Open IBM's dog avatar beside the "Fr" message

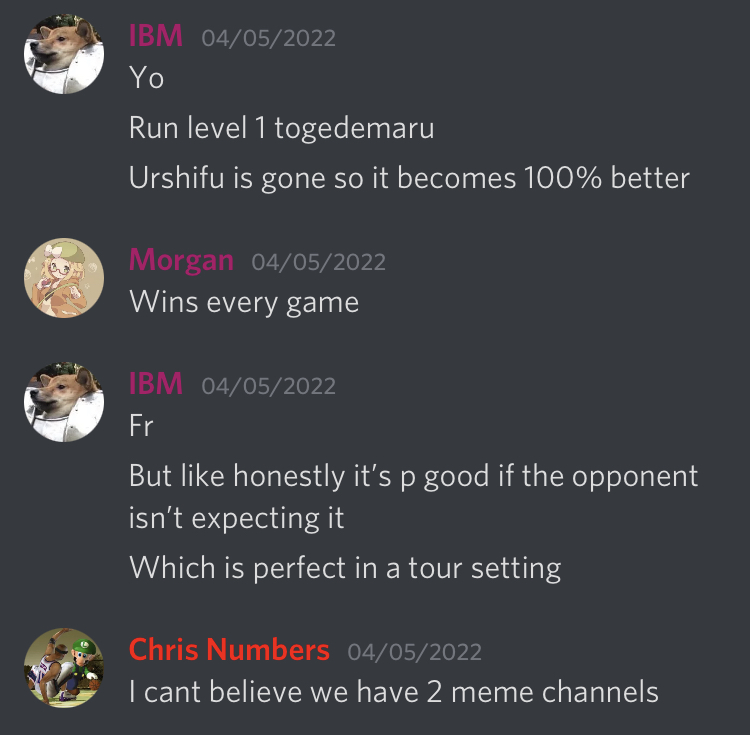coord(64,402)
